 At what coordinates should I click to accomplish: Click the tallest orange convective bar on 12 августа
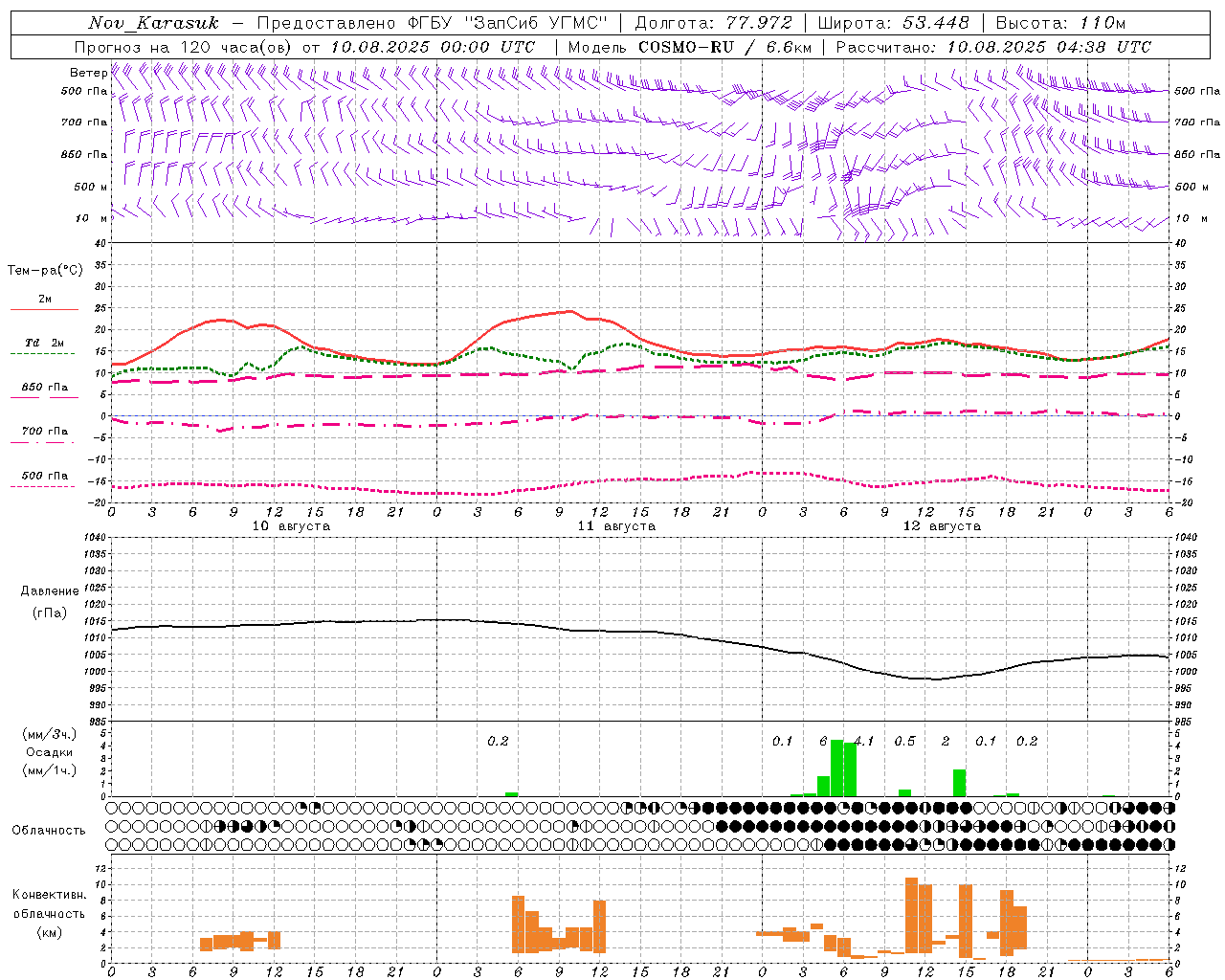pos(911,915)
